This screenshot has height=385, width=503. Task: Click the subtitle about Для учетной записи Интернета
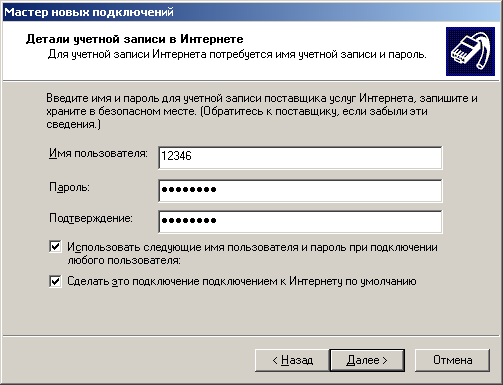click(237, 54)
